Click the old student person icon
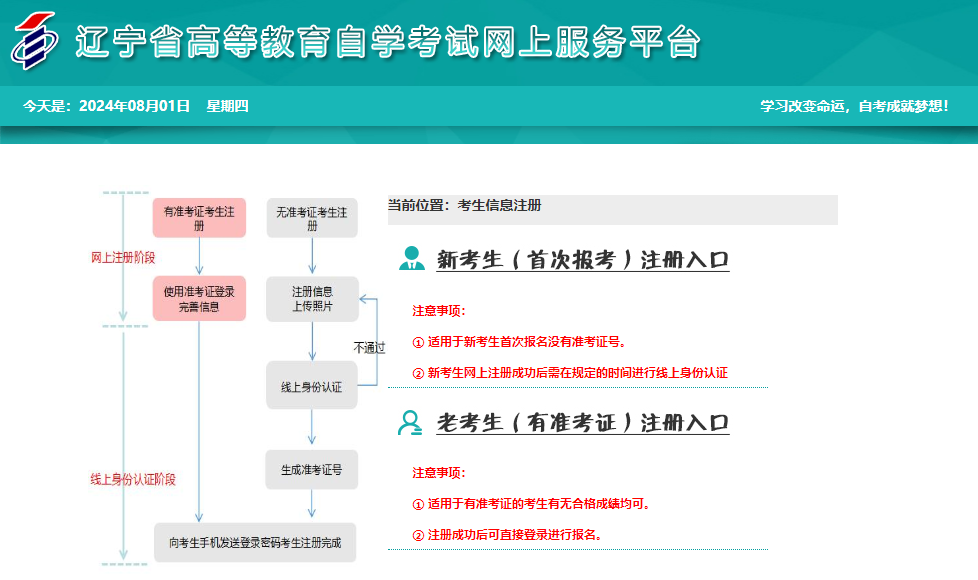This screenshot has width=978, height=580. 411,421
